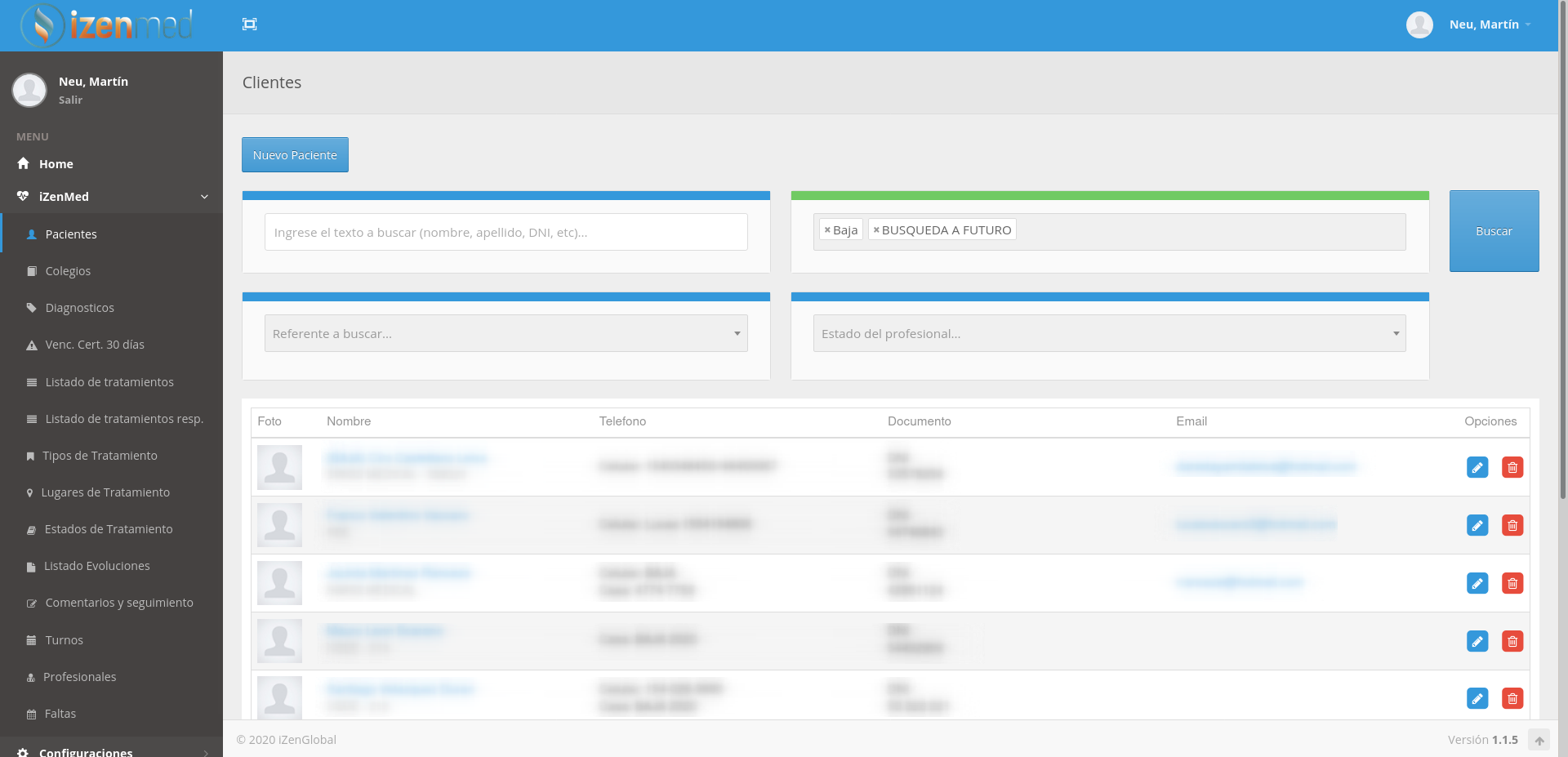The width and height of the screenshot is (1568, 757).
Task: Remove the BUSQUEDA A FUTURO filter tag
Action: (x=876, y=230)
